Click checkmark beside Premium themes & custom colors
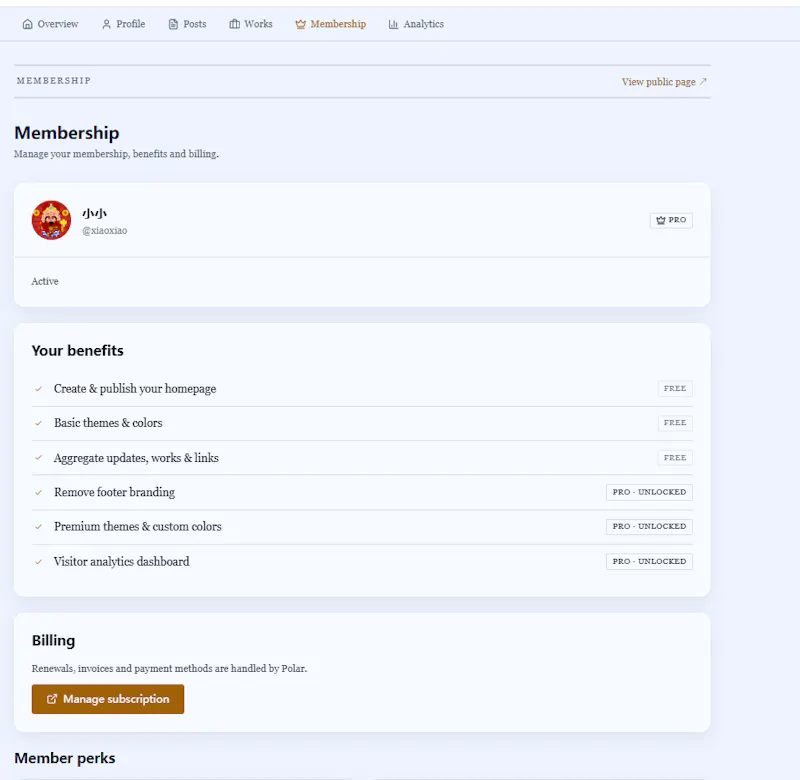Image resolution: width=800 pixels, height=780 pixels. click(38, 526)
